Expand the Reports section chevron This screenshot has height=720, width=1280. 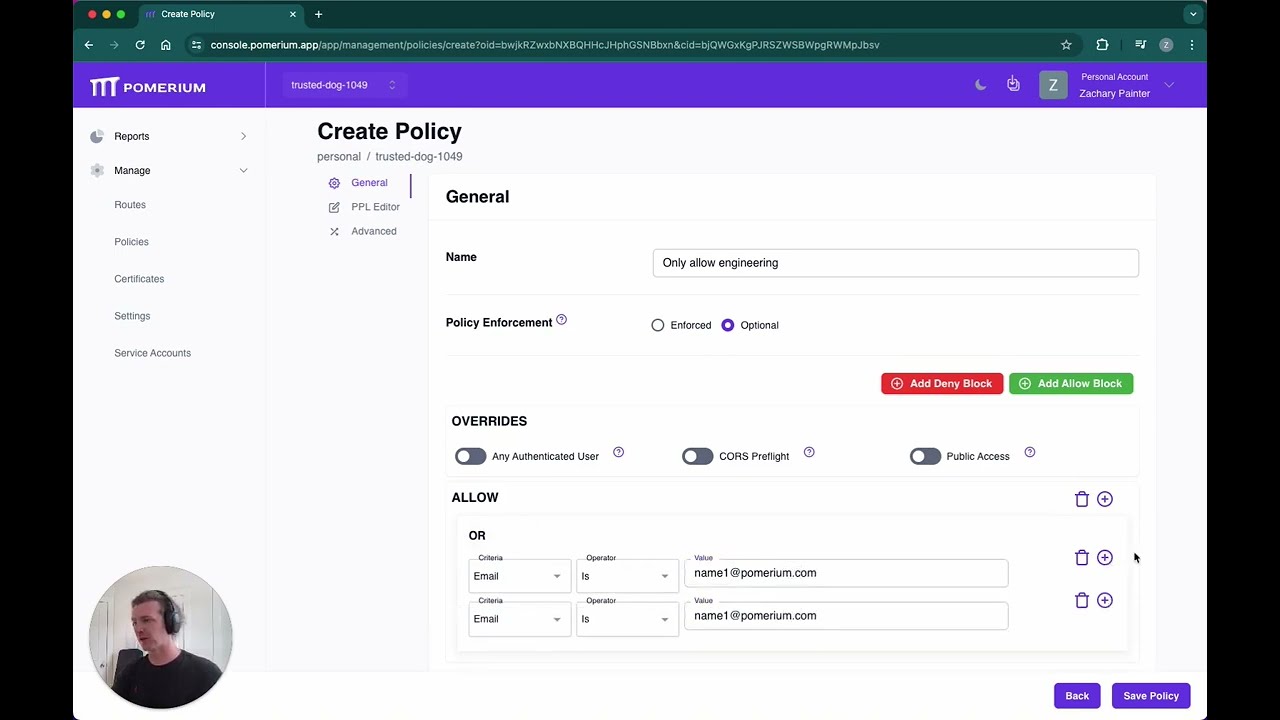click(243, 136)
